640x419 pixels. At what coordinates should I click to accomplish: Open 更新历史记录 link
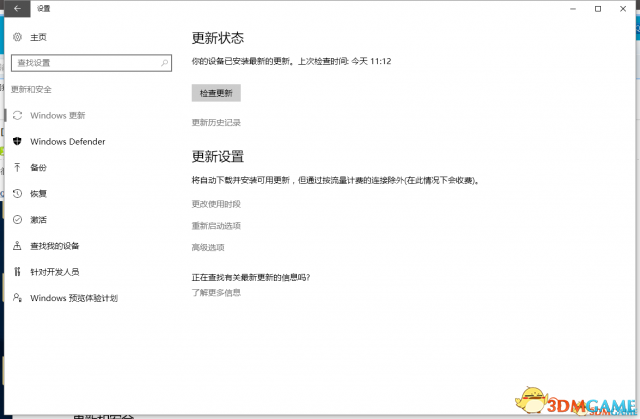point(216,122)
